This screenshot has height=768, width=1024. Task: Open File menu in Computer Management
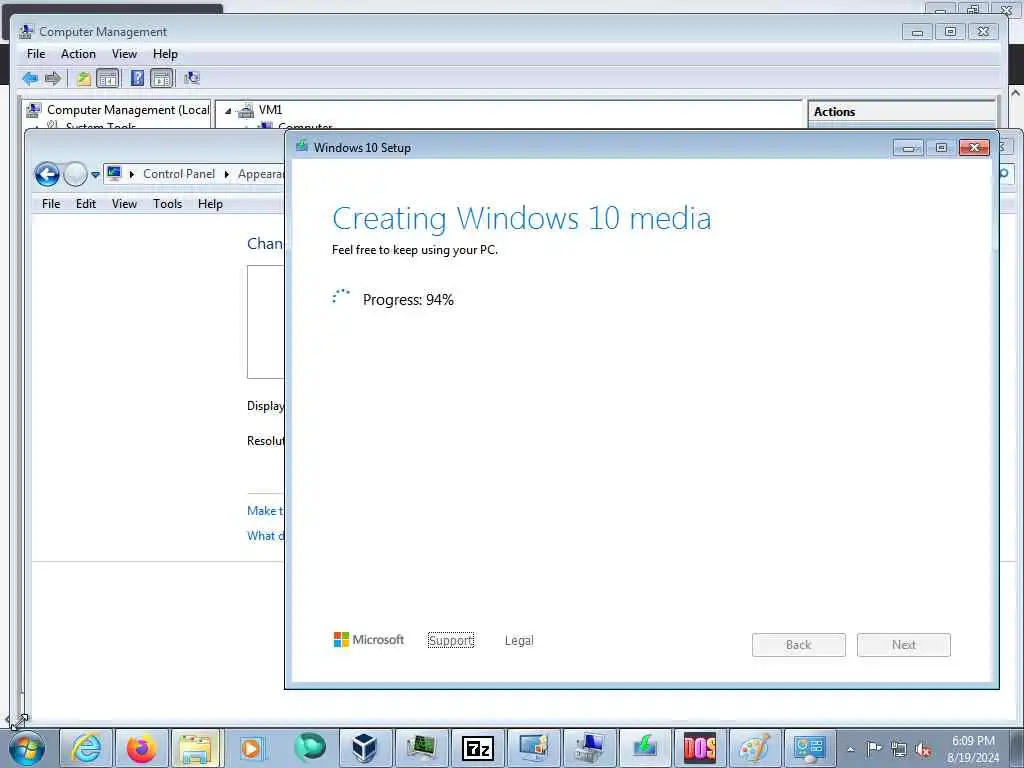click(36, 54)
